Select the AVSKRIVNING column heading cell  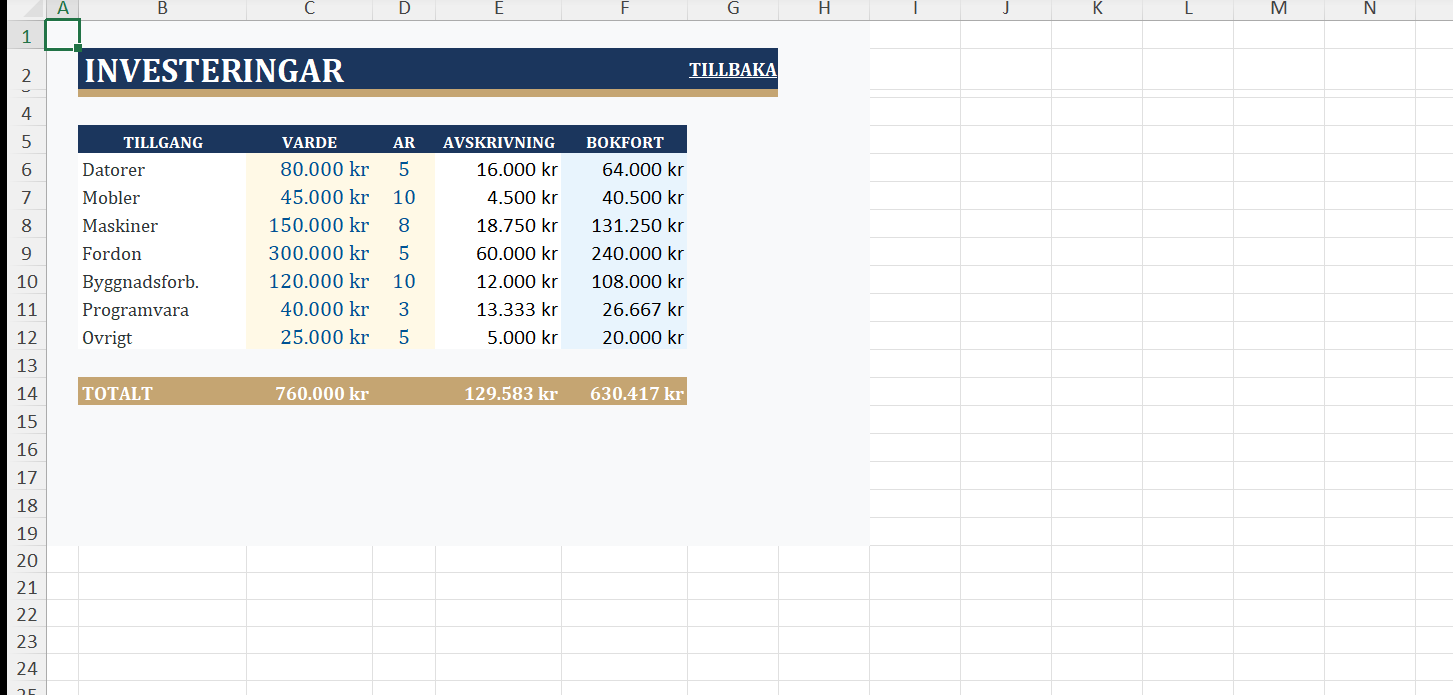(498, 142)
